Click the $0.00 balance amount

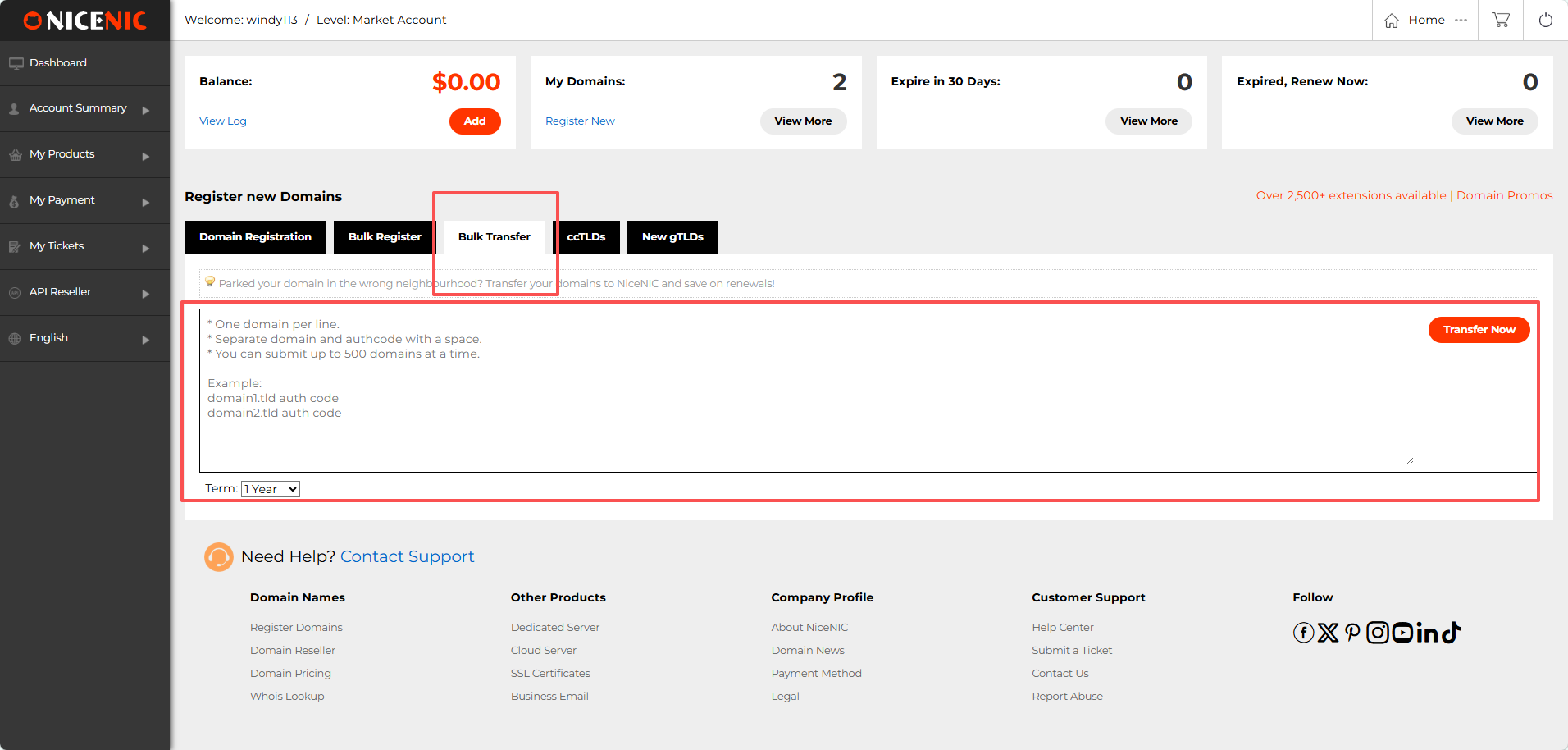467,82
